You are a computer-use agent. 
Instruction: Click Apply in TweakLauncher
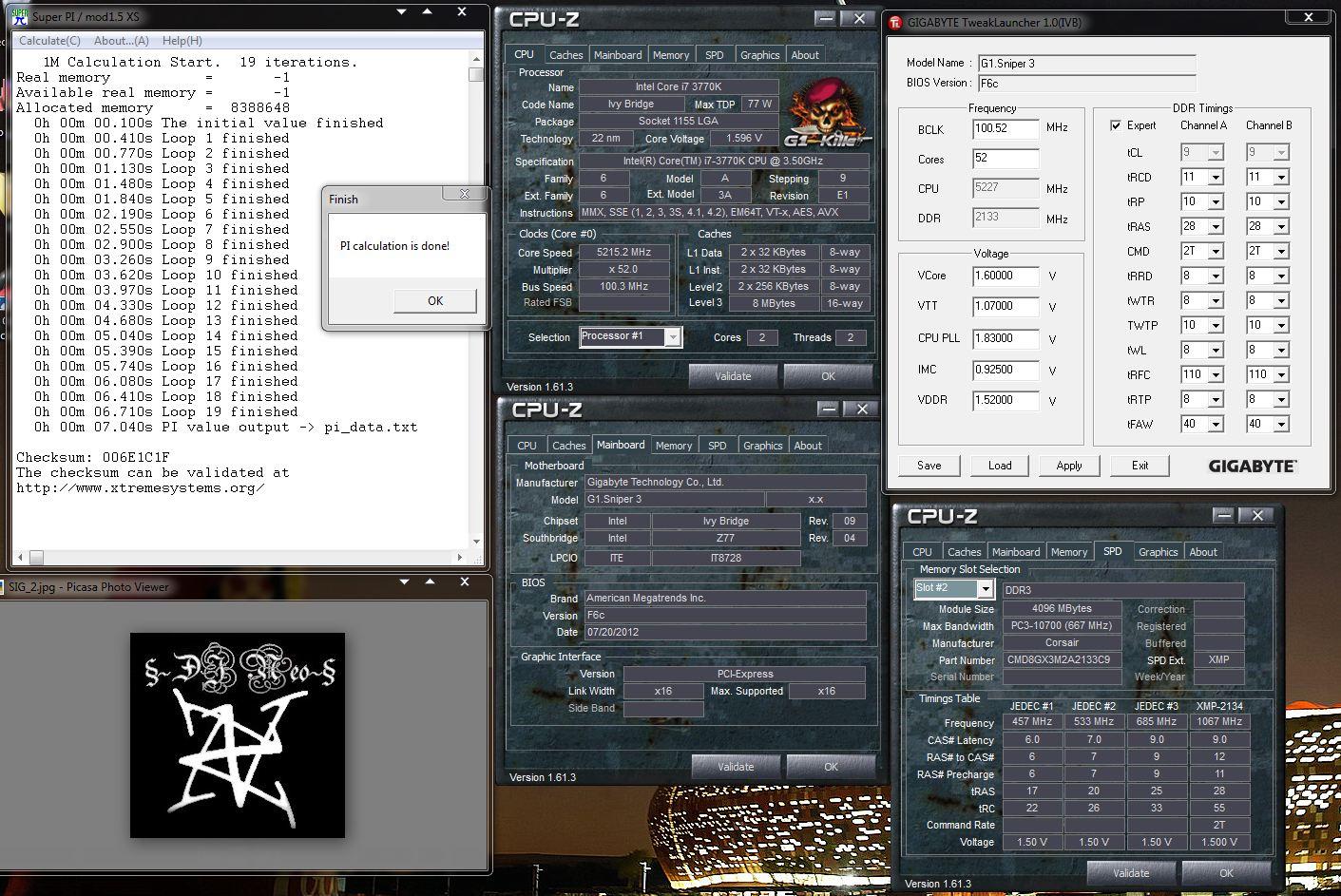[1069, 466]
